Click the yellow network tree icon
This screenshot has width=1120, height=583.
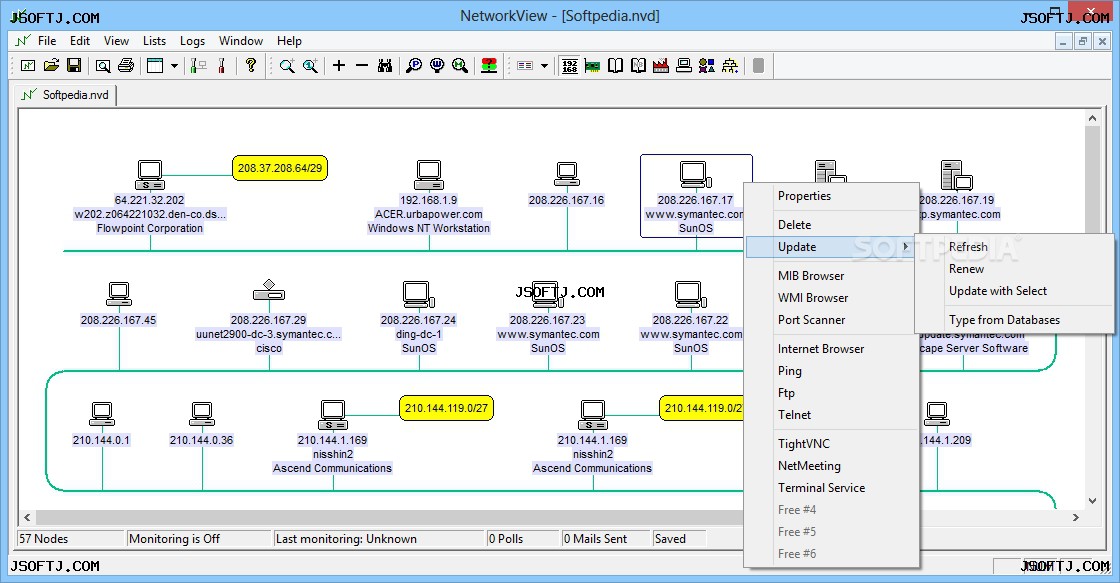click(729, 66)
